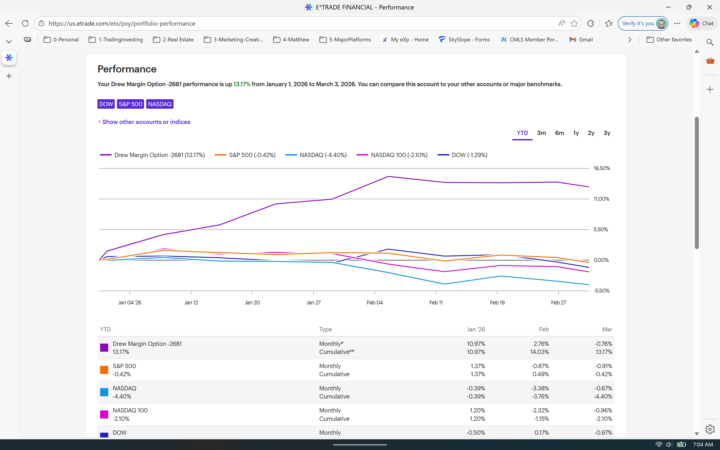The height and width of the screenshot is (450, 720).
Task: Open the SkySlope - Forms bookmark
Action: click(x=463, y=40)
